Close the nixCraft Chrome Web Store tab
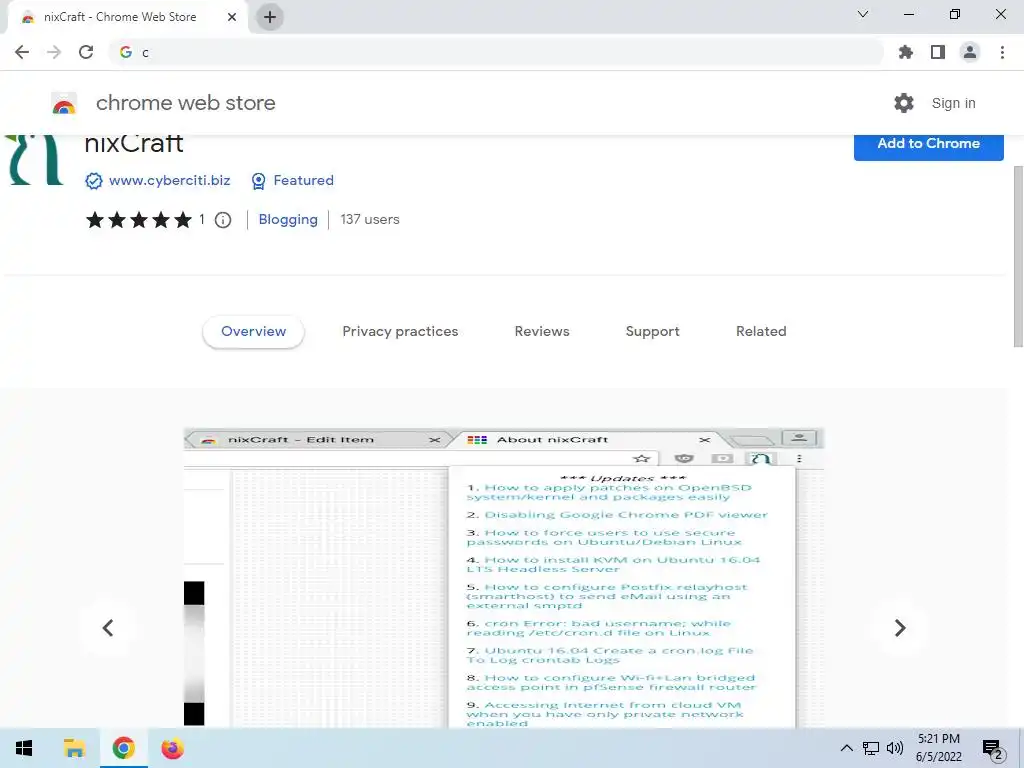The image size is (1024, 768). [232, 17]
